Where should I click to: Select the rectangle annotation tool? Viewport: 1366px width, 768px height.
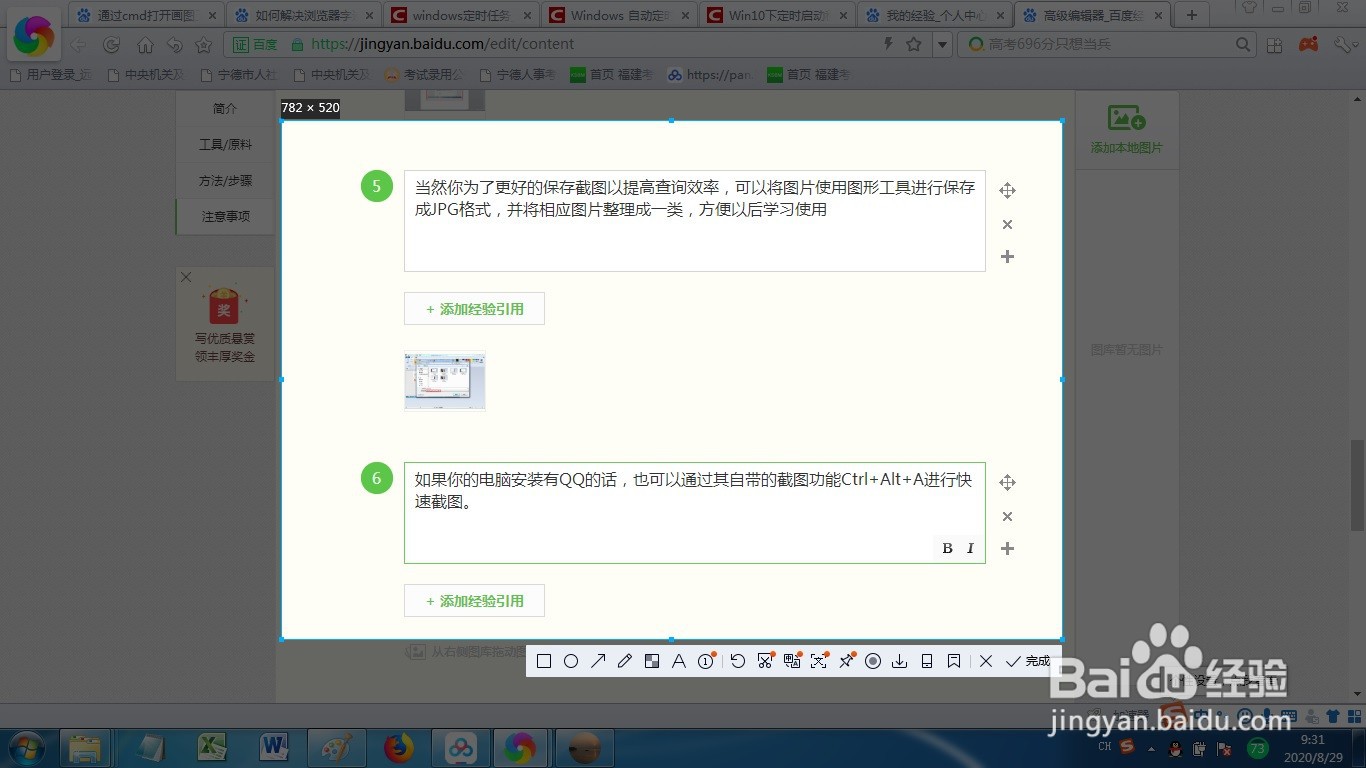coord(544,661)
